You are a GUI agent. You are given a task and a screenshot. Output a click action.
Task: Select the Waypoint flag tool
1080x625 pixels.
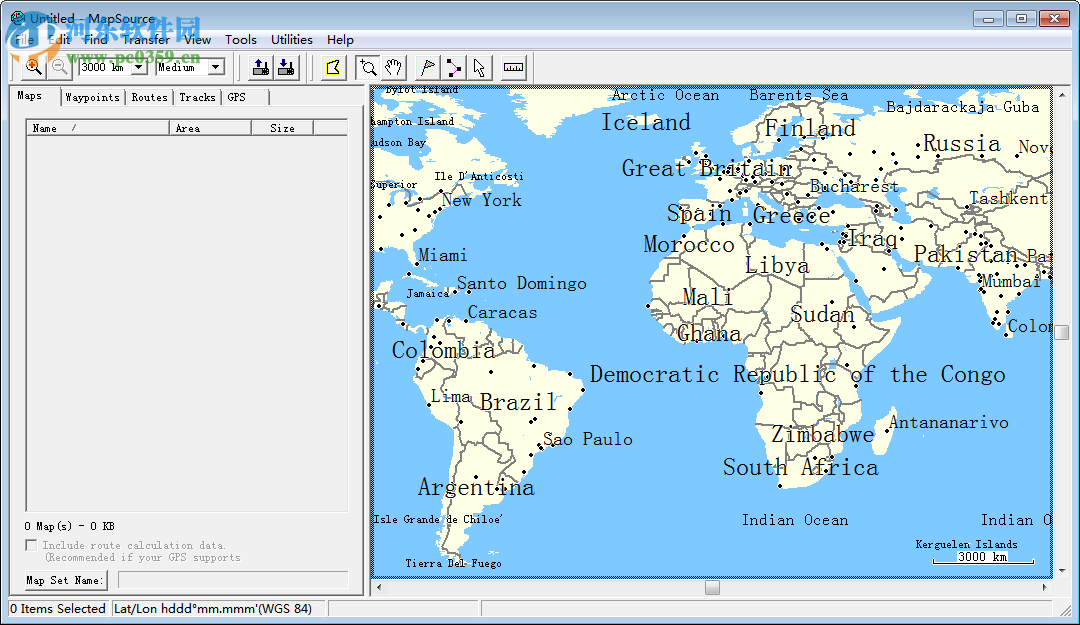click(x=427, y=67)
